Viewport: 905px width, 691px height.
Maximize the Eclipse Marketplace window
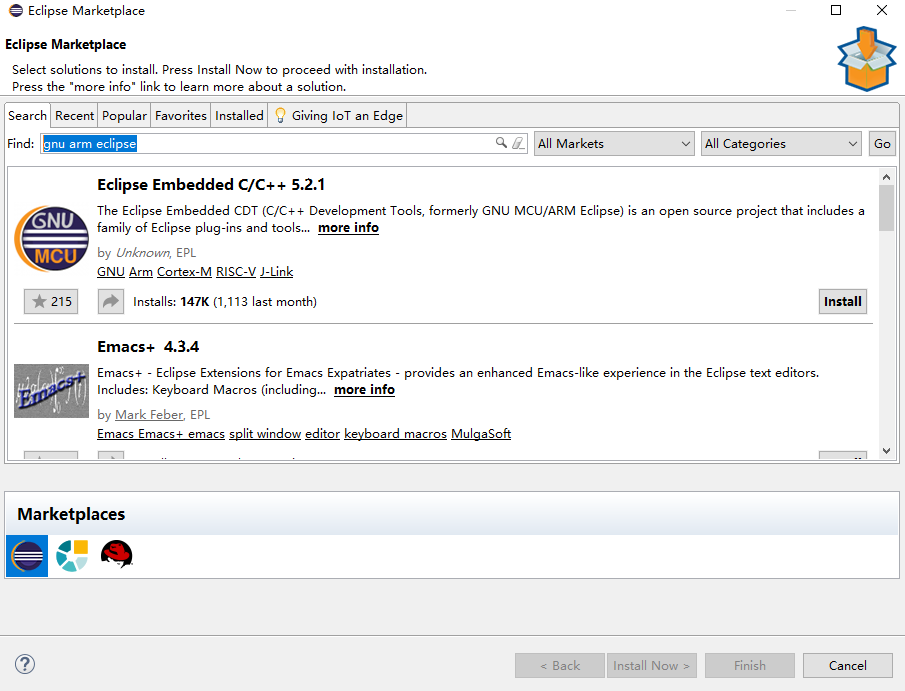click(x=836, y=10)
